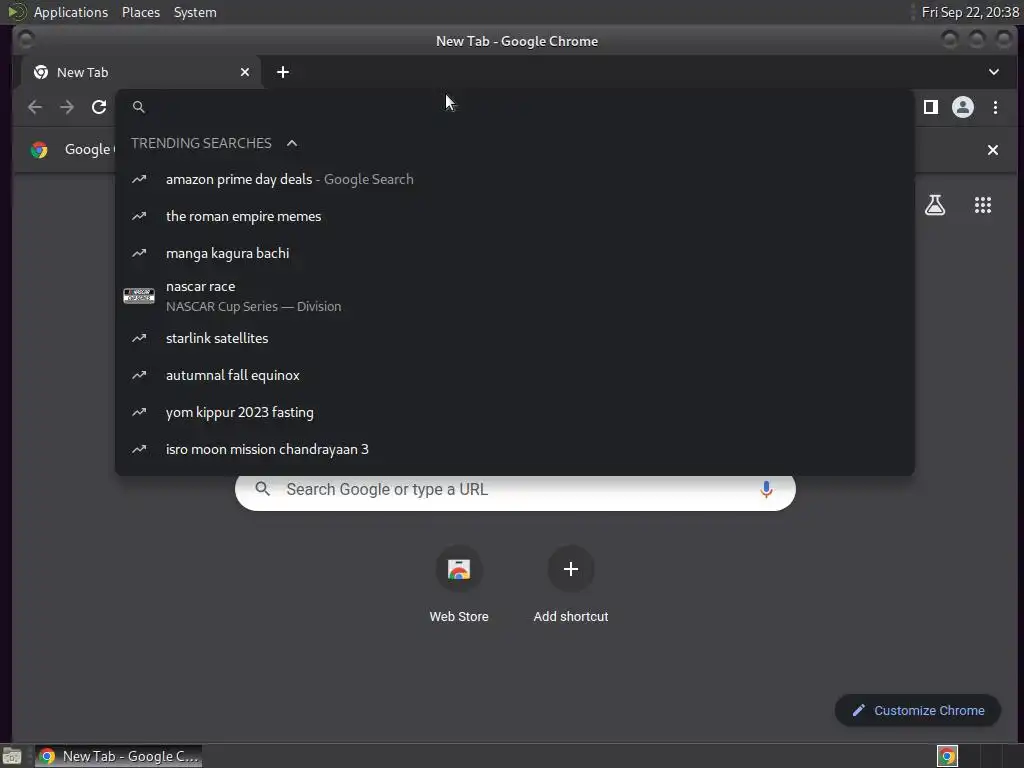1024x768 pixels.
Task: Choose the nascar race suggestion
Action: pos(515,296)
